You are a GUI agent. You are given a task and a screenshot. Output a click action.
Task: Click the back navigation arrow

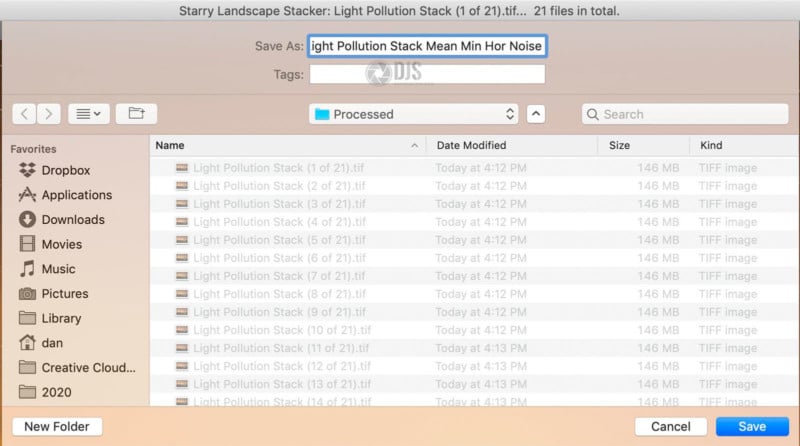(25, 114)
